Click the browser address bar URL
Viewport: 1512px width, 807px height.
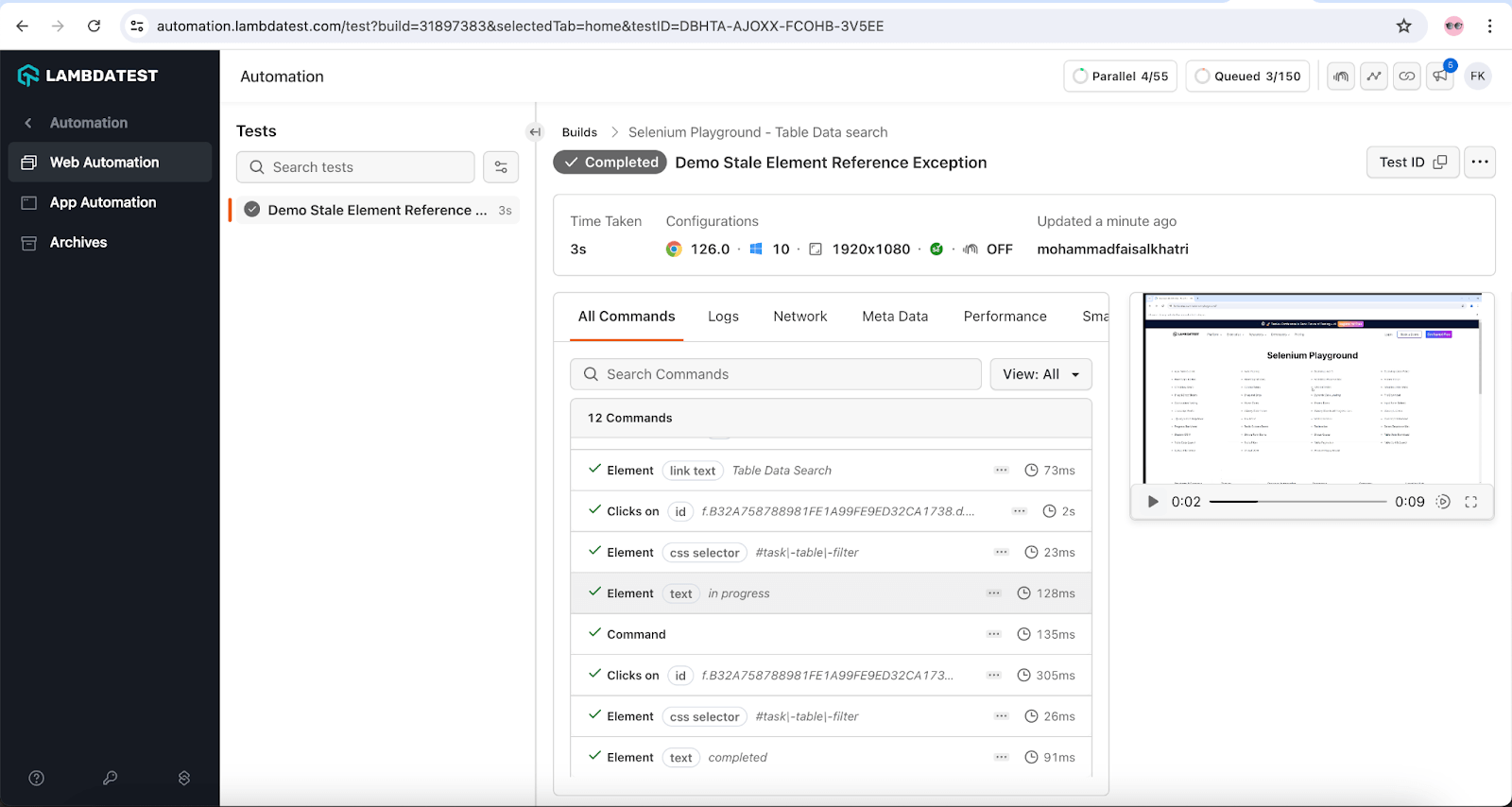[x=520, y=26]
